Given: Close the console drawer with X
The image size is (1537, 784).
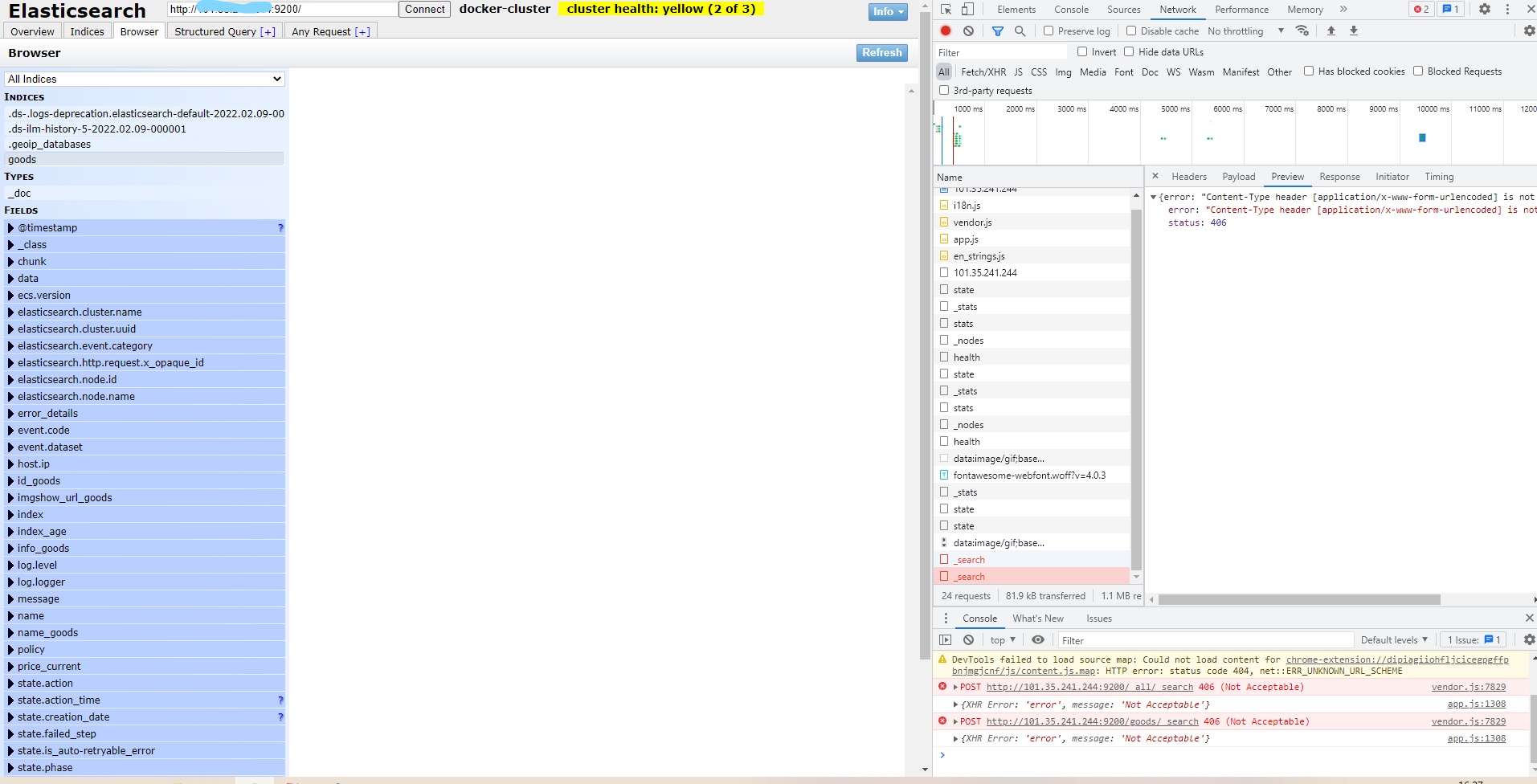Looking at the screenshot, I should [1529, 618].
